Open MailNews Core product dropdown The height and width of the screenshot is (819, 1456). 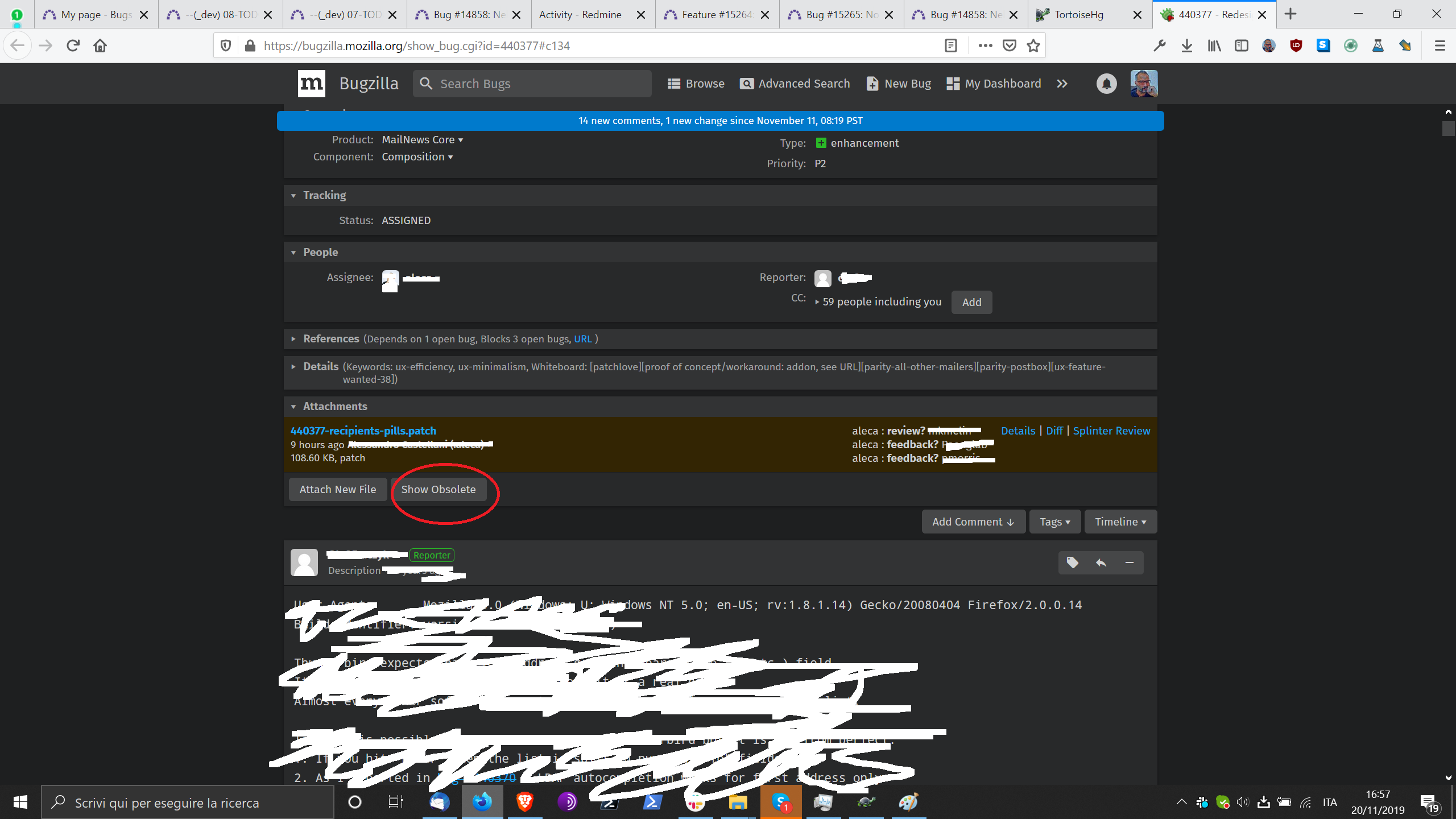tap(423, 140)
